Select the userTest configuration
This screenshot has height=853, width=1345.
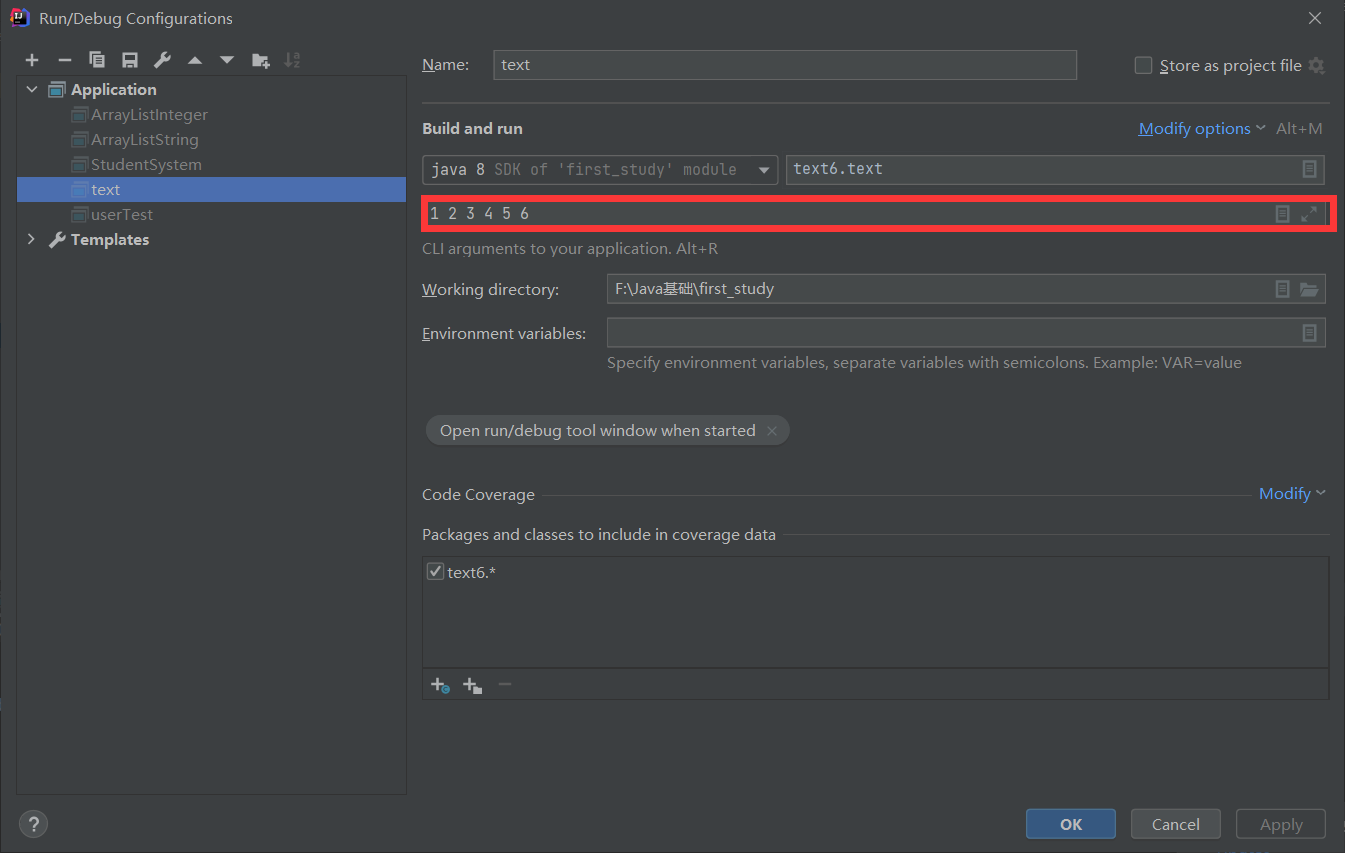click(x=122, y=214)
